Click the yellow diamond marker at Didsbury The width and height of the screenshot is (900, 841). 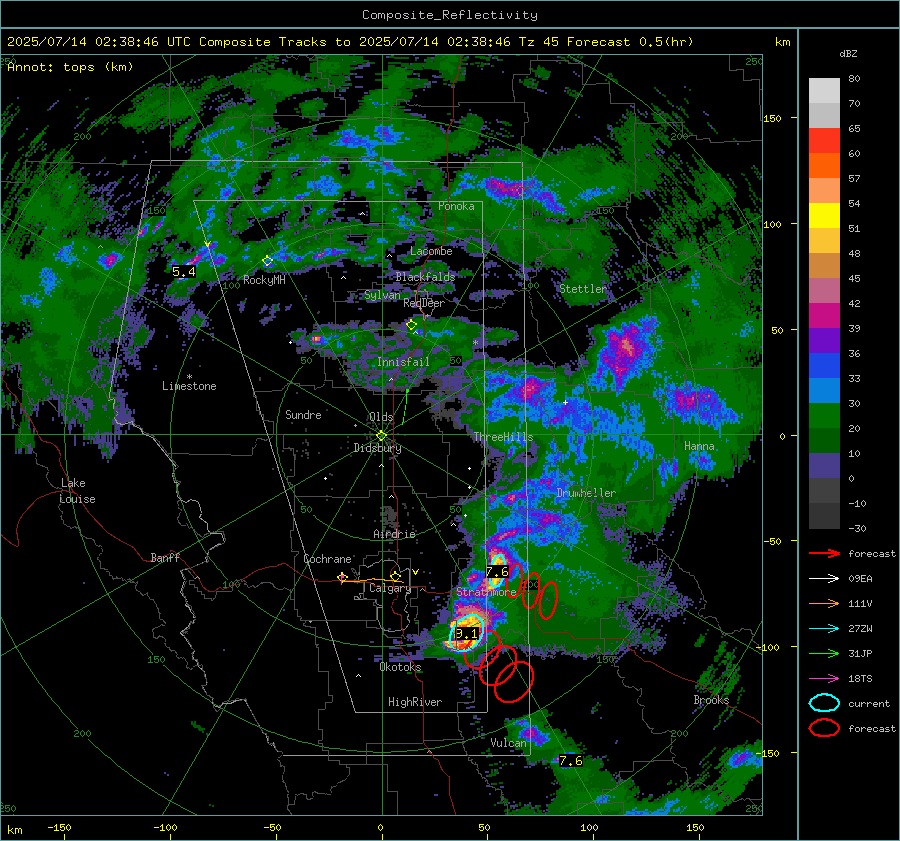pyautogui.click(x=382, y=436)
